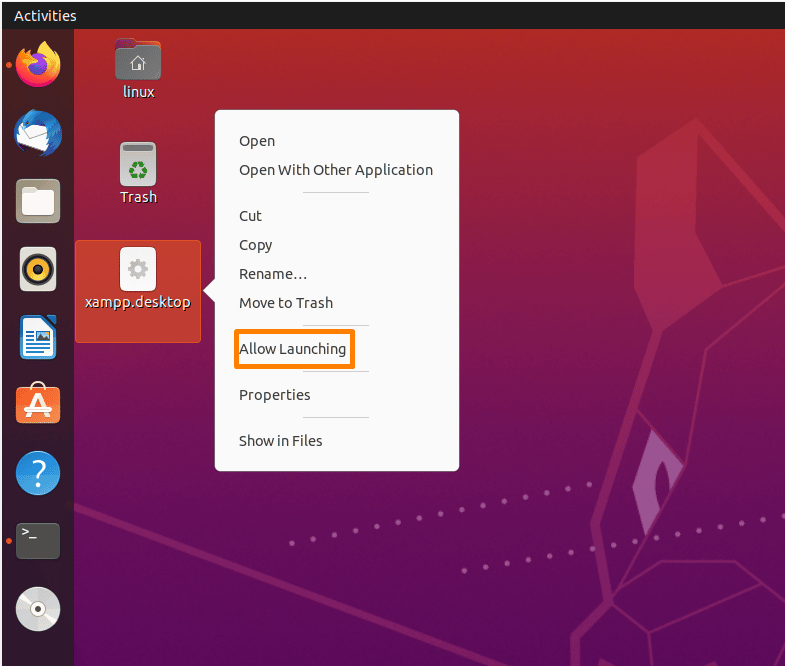Open LibreOffice Writer from the dock
The image size is (785, 666).
[38, 337]
